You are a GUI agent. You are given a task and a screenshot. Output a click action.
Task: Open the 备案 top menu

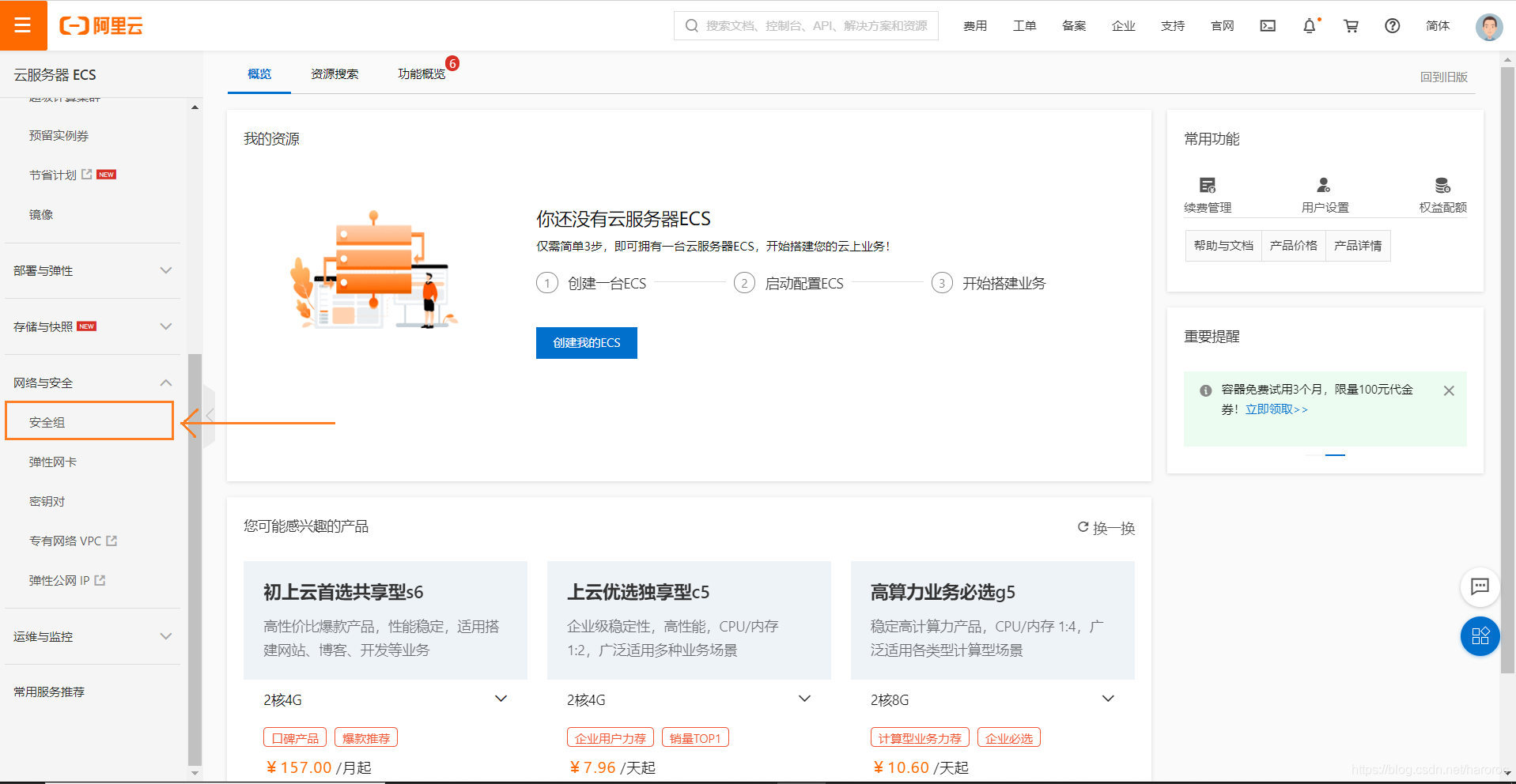point(1074,26)
